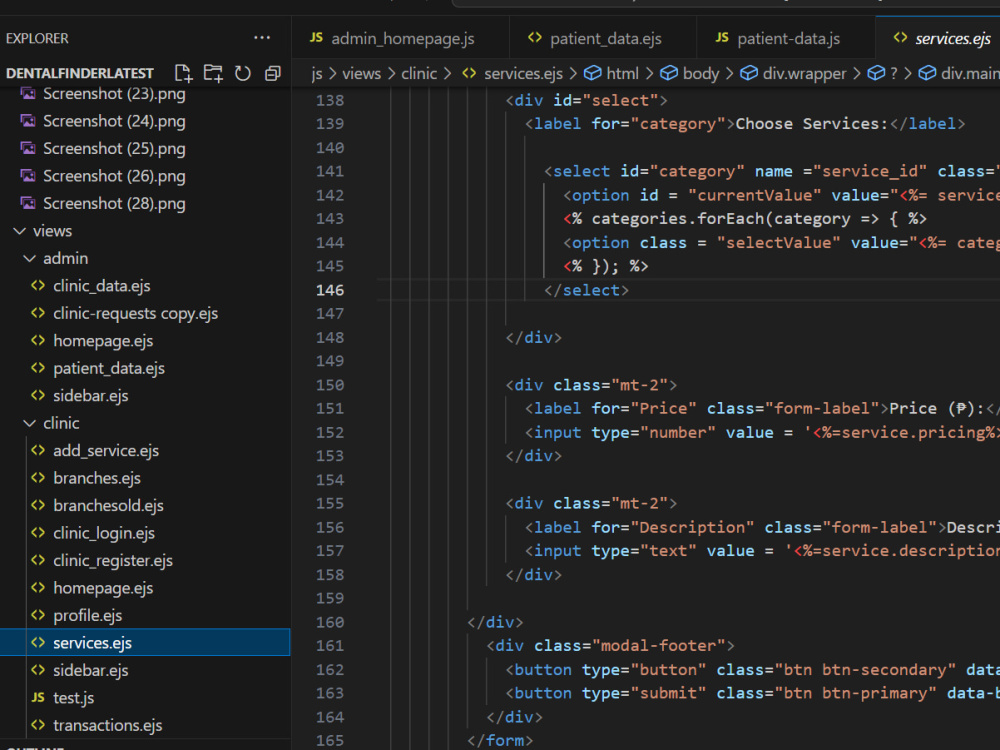Open the clinic breadcrumb dropdown
Viewport: 1000px width, 750px height.
point(419,73)
